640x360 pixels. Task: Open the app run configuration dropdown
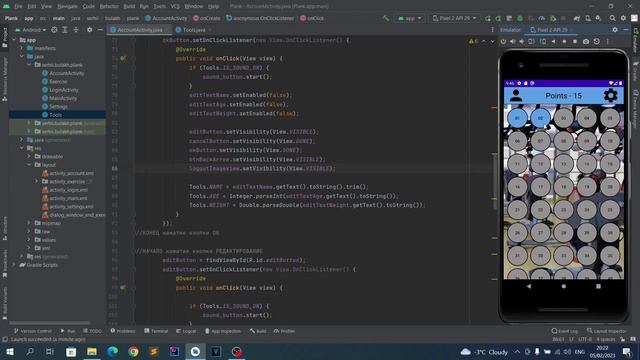[x=409, y=18]
